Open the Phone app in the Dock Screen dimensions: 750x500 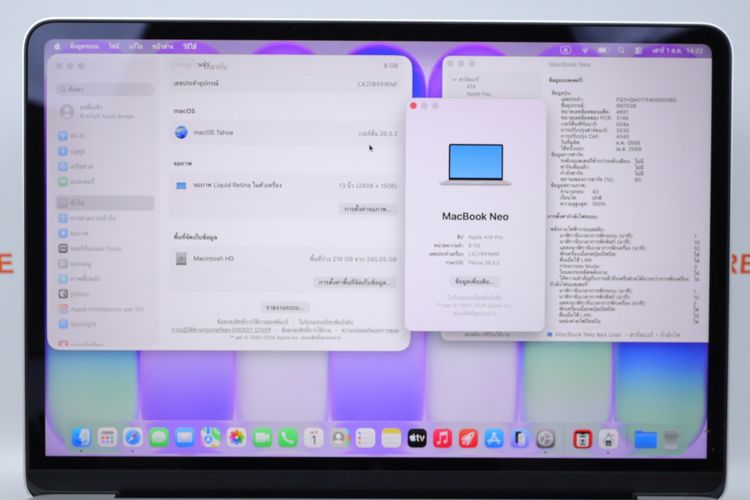click(x=287, y=438)
